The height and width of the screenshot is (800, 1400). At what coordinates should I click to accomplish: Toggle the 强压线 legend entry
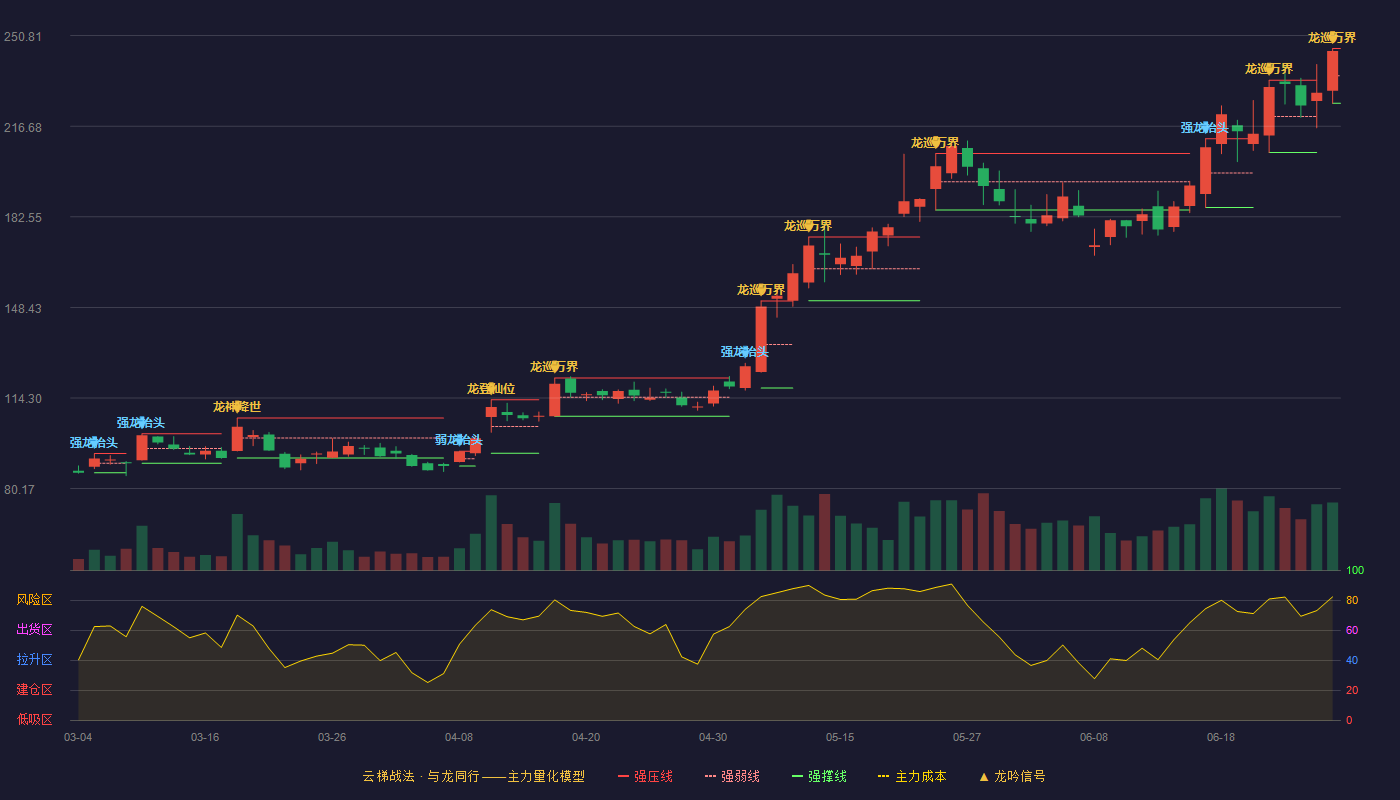(x=645, y=776)
